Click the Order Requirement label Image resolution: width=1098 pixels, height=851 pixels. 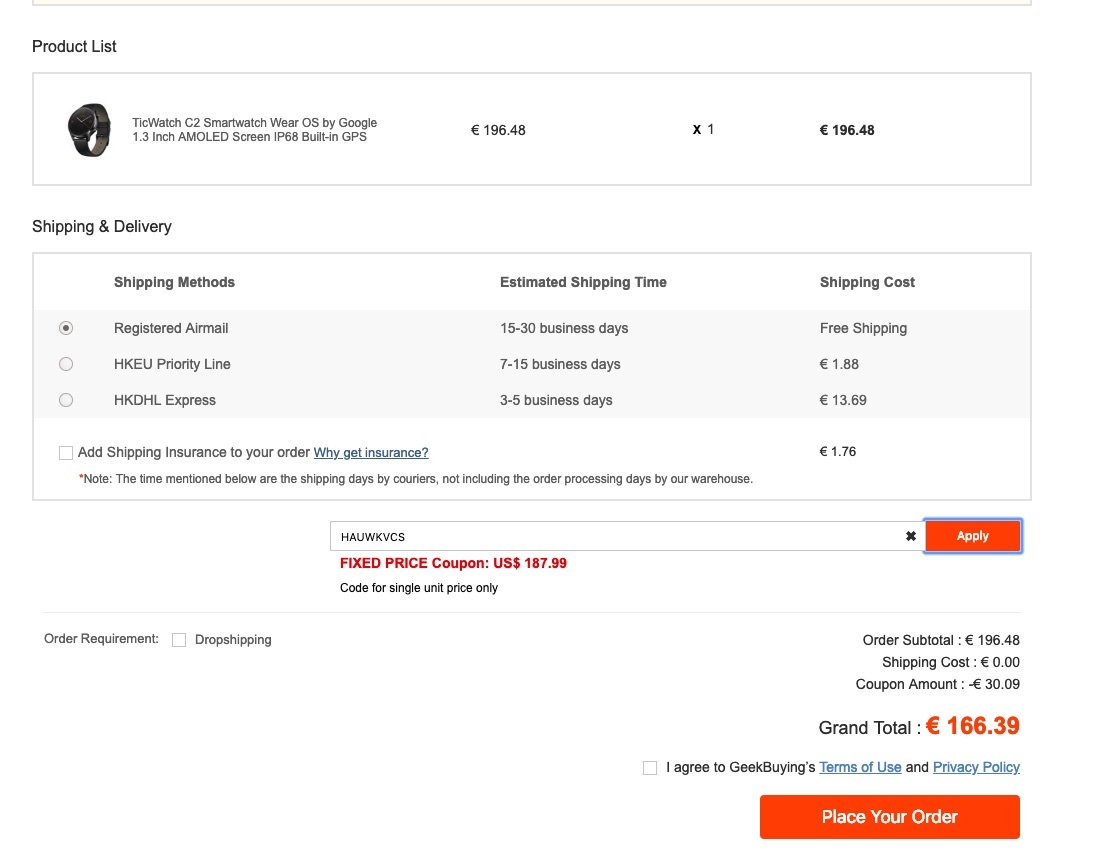coord(102,639)
